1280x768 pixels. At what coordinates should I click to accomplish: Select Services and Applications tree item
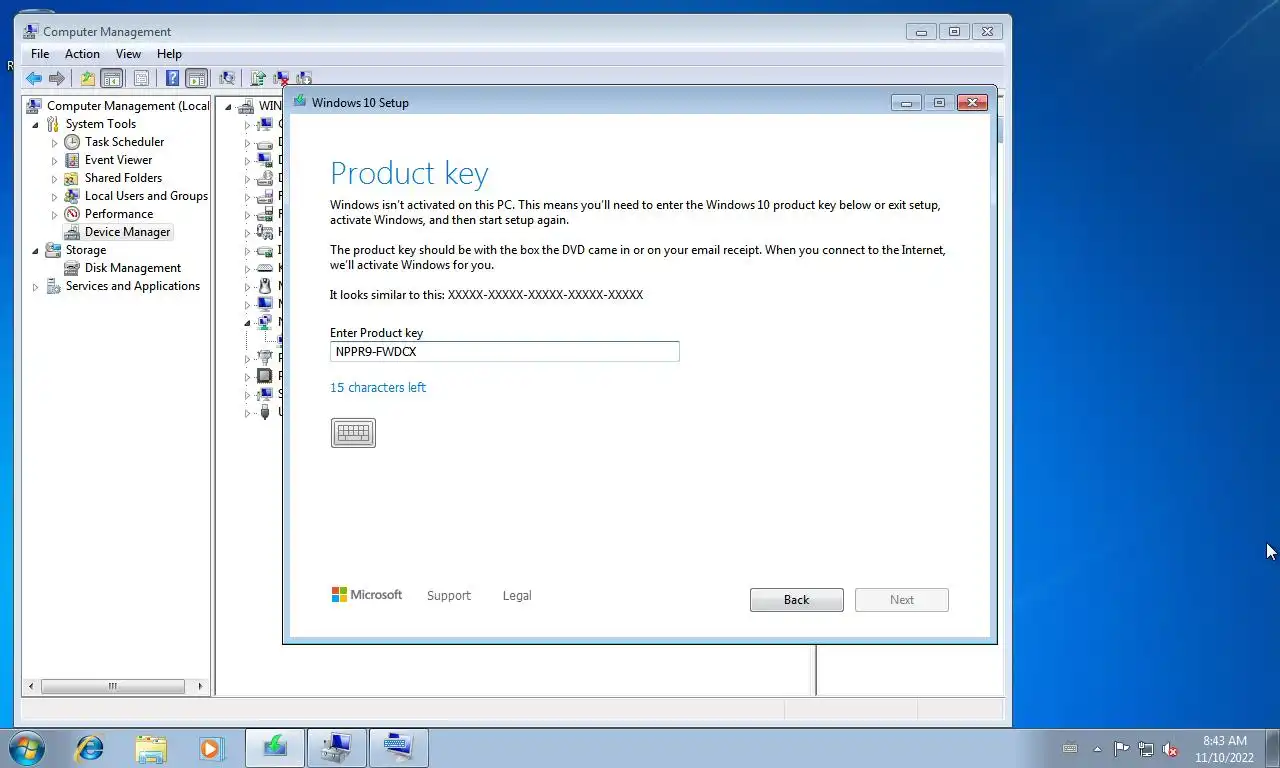[133, 286]
